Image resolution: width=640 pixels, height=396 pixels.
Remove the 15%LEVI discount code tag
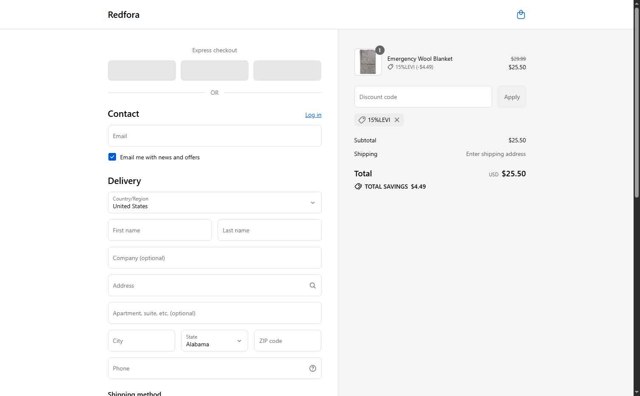click(397, 120)
